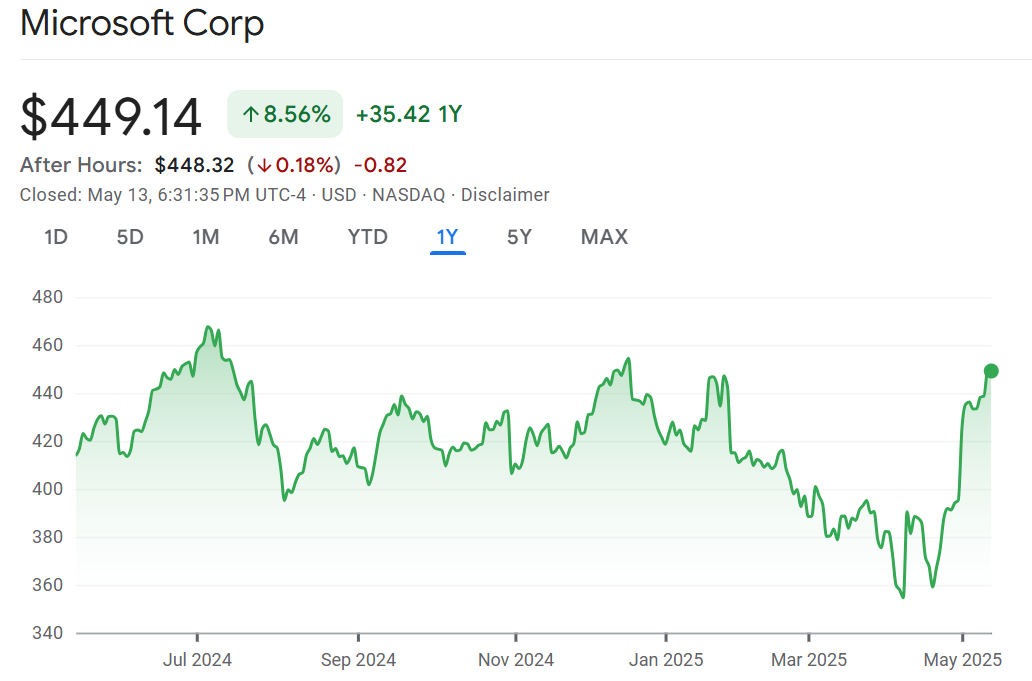
Task: Click the active 1Y range tab
Action: pyautogui.click(x=447, y=237)
